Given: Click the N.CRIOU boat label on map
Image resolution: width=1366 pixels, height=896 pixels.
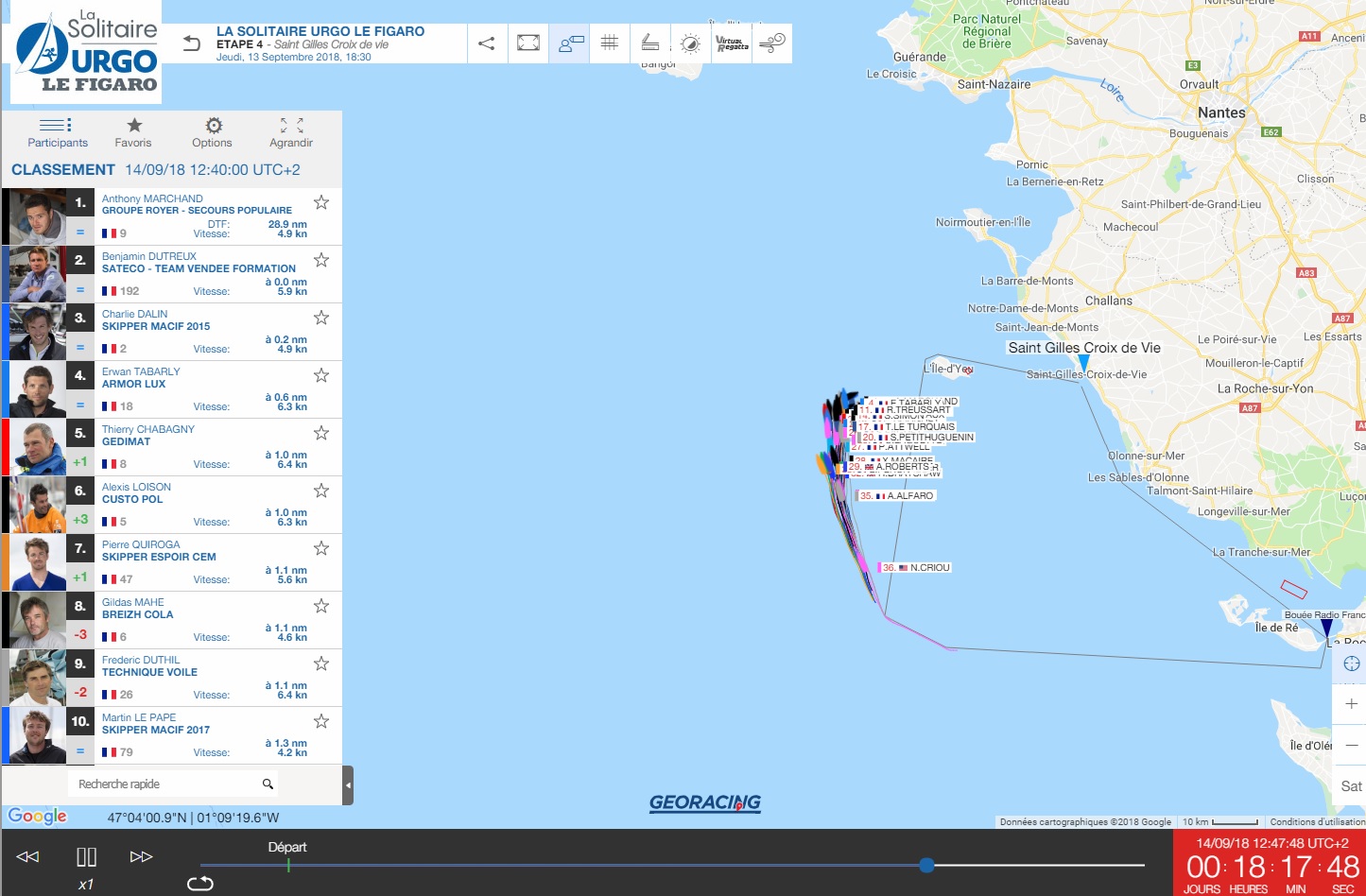Looking at the screenshot, I should click(x=915, y=567).
